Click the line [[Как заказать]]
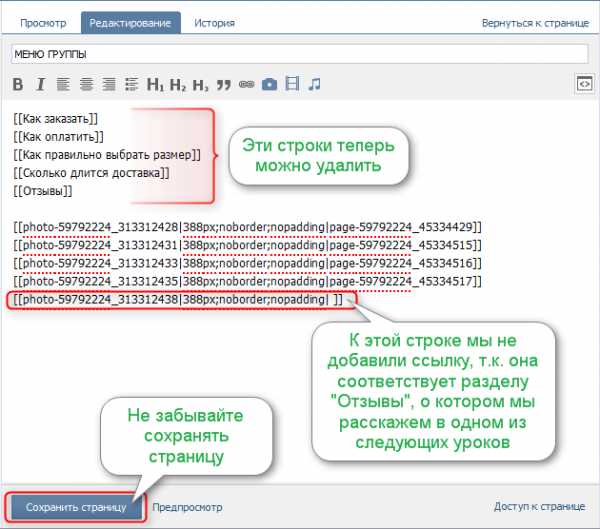Viewport: 600px width, 529px height. pyautogui.click(x=55, y=119)
